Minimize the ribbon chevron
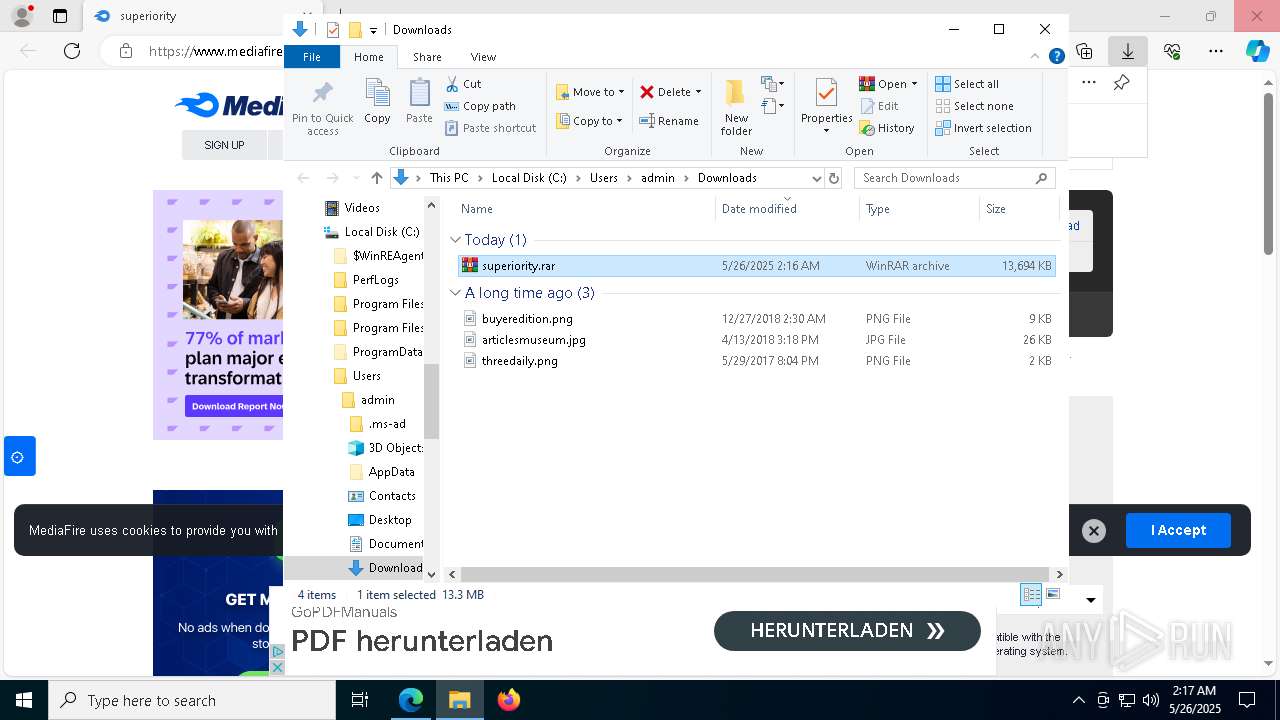The image size is (1280, 720). coord(1035,57)
